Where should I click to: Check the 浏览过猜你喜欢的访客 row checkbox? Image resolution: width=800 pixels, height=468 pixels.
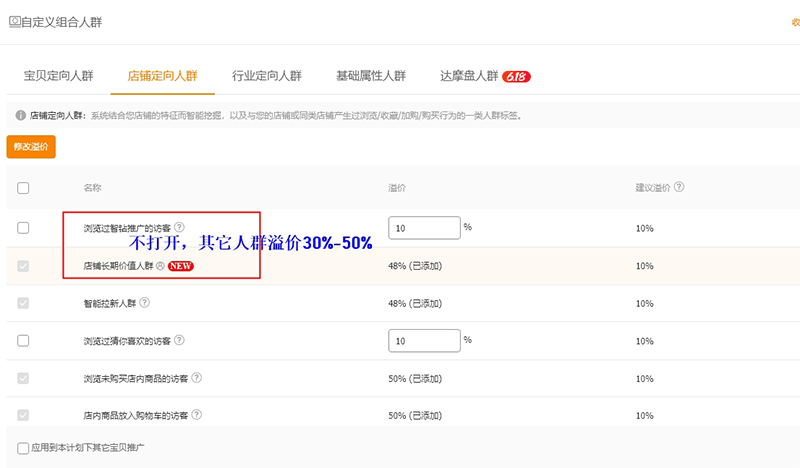[x=24, y=341]
